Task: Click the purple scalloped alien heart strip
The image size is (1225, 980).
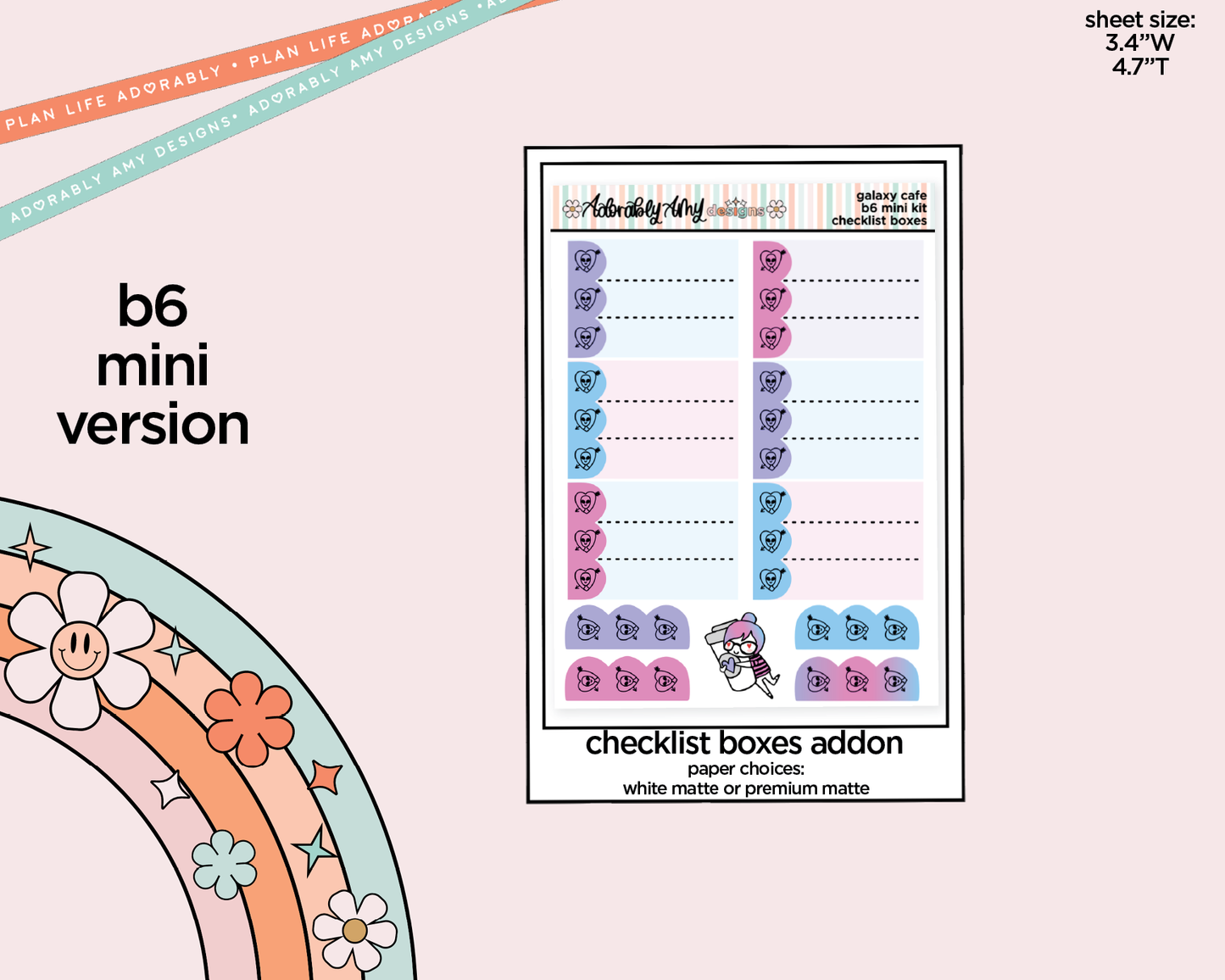Action: pyautogui.click(x=627, y=627)
